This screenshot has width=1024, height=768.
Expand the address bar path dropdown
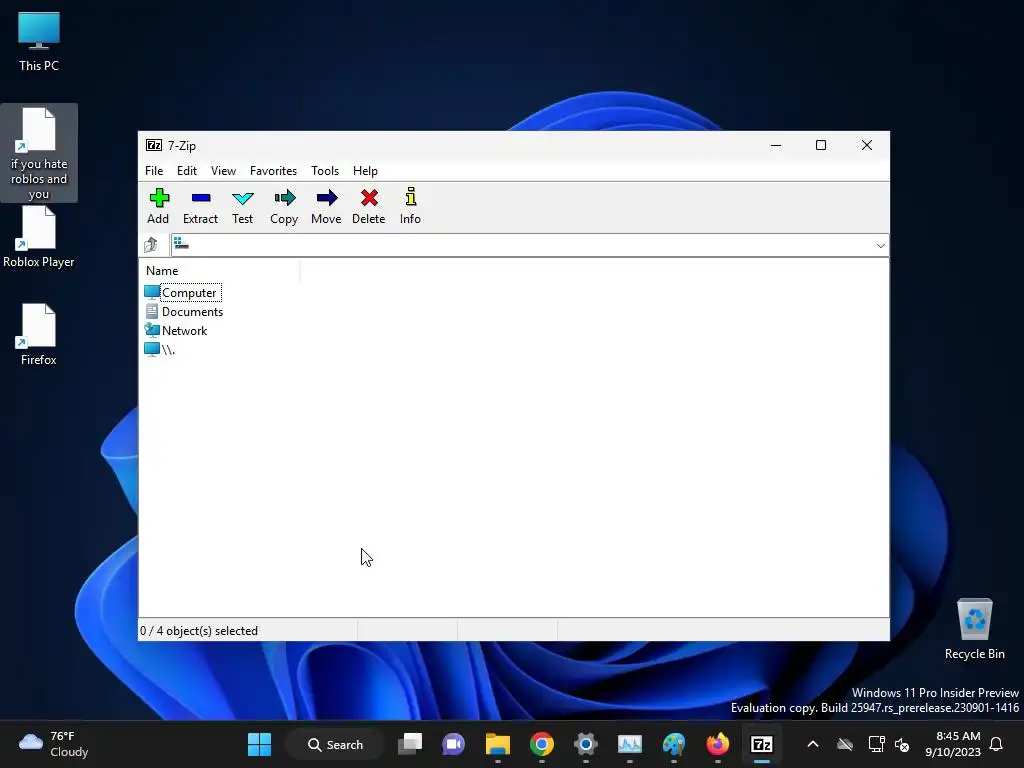(880, 246)
